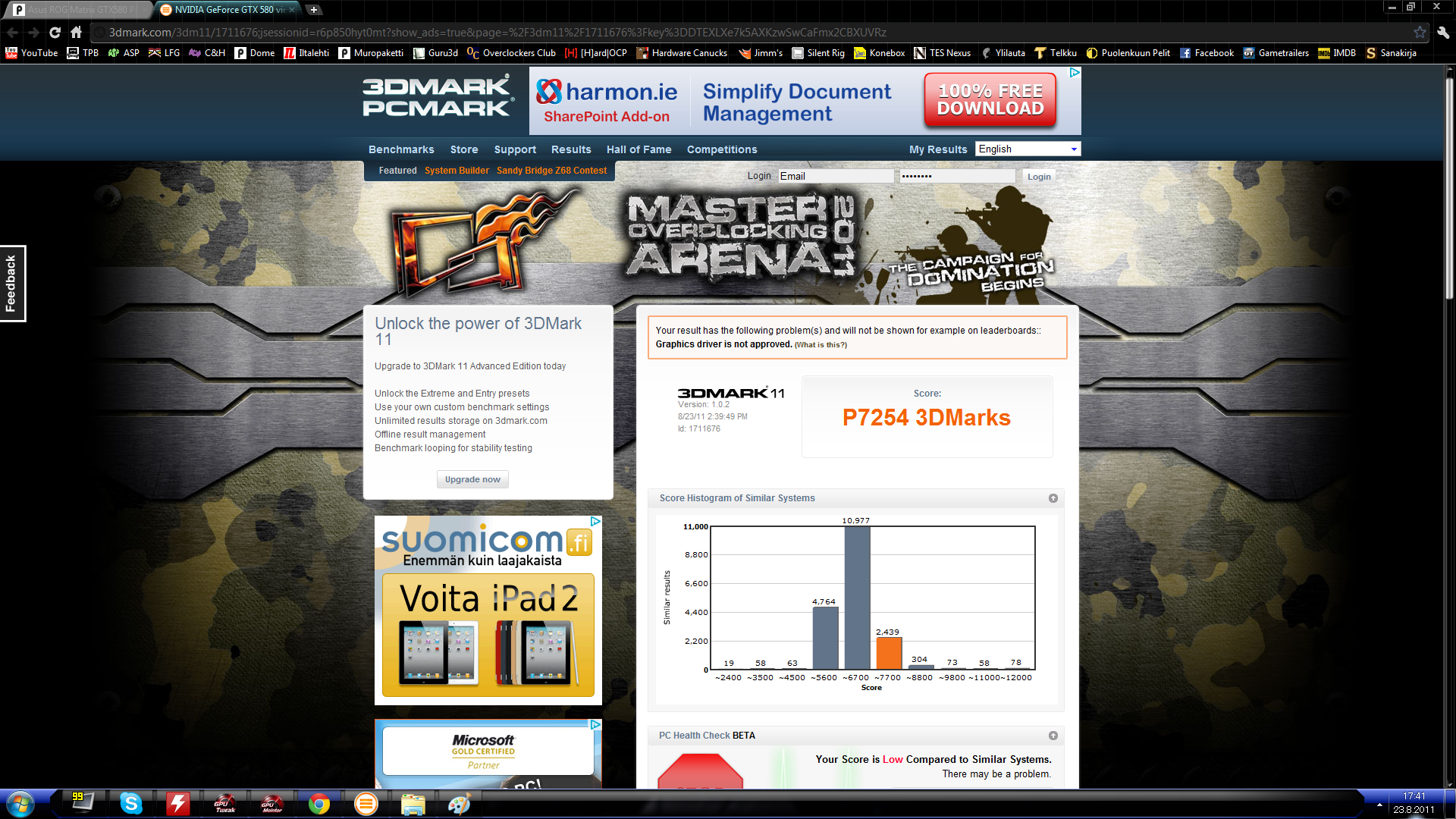Open Gametrailers bookmark

tap(1276, 53)
